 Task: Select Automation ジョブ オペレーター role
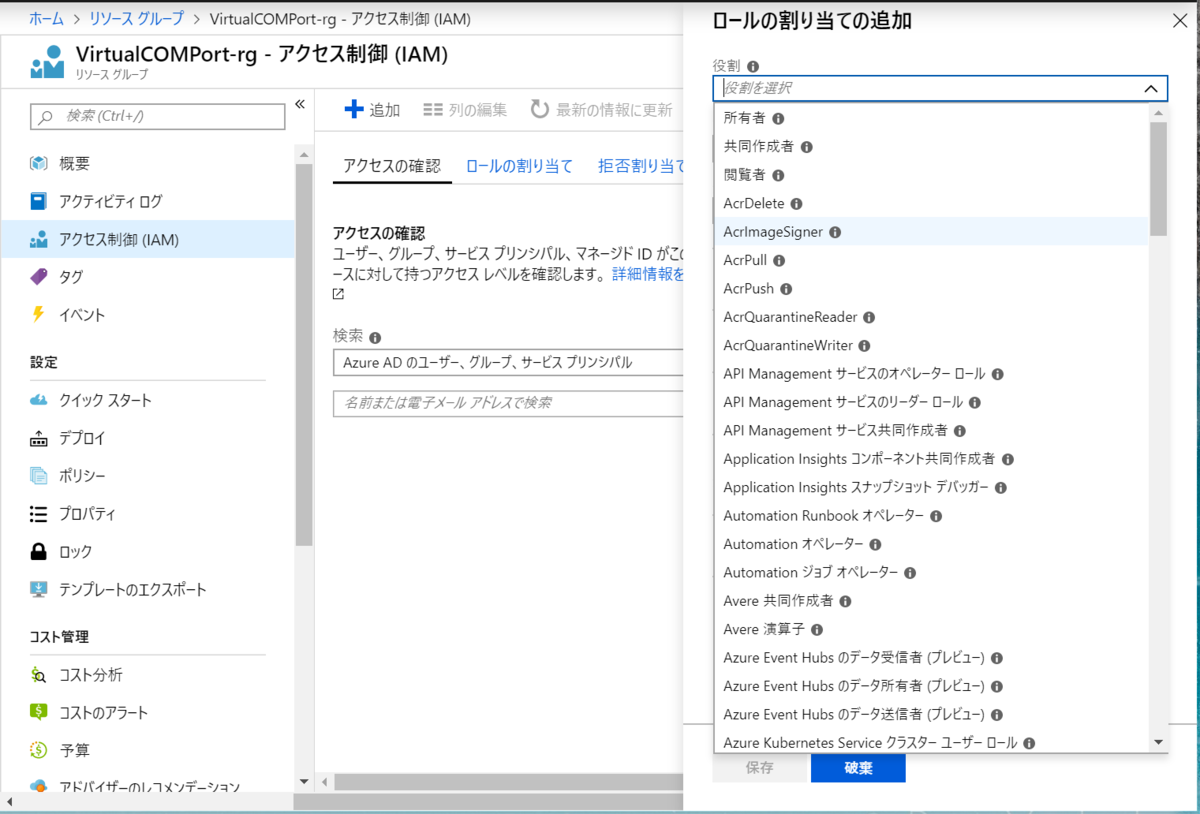coord(931,573)
